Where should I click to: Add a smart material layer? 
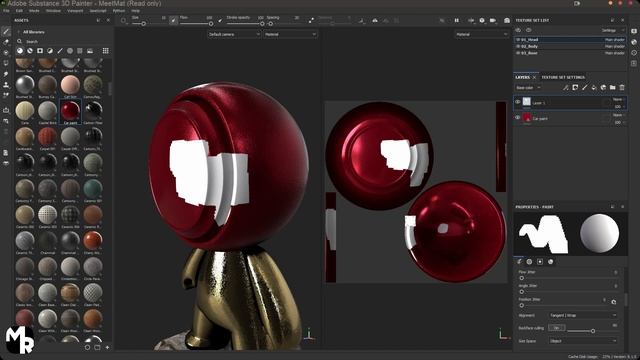[603, 88]
